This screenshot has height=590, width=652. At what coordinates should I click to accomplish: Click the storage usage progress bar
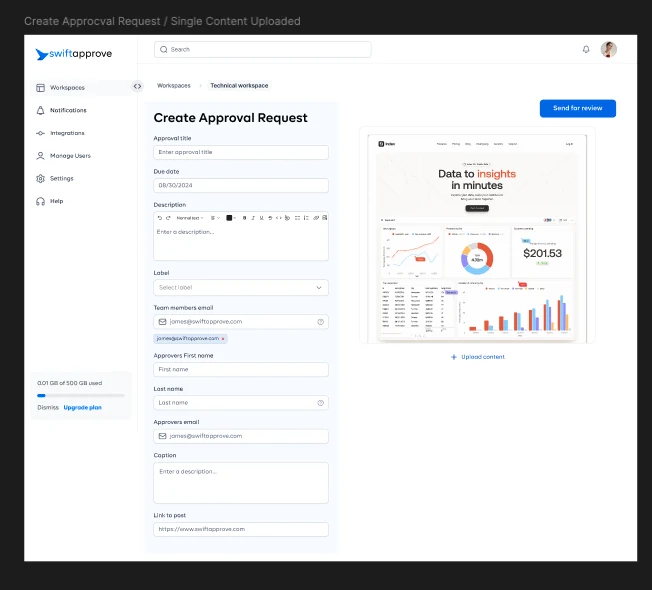81,395
